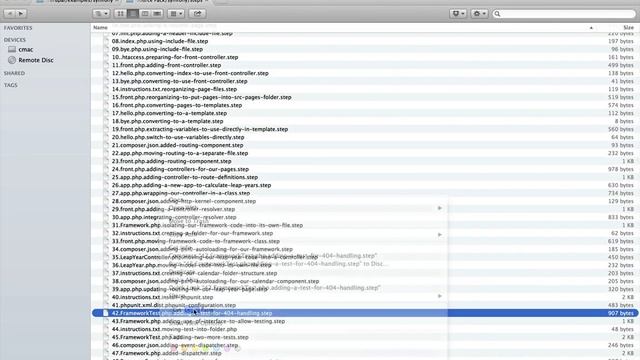This screenshot has width=640, height=360.
Task: Select 16.front.php.converting-pages-to-templates.step
Action: click(x=177, y=105)
